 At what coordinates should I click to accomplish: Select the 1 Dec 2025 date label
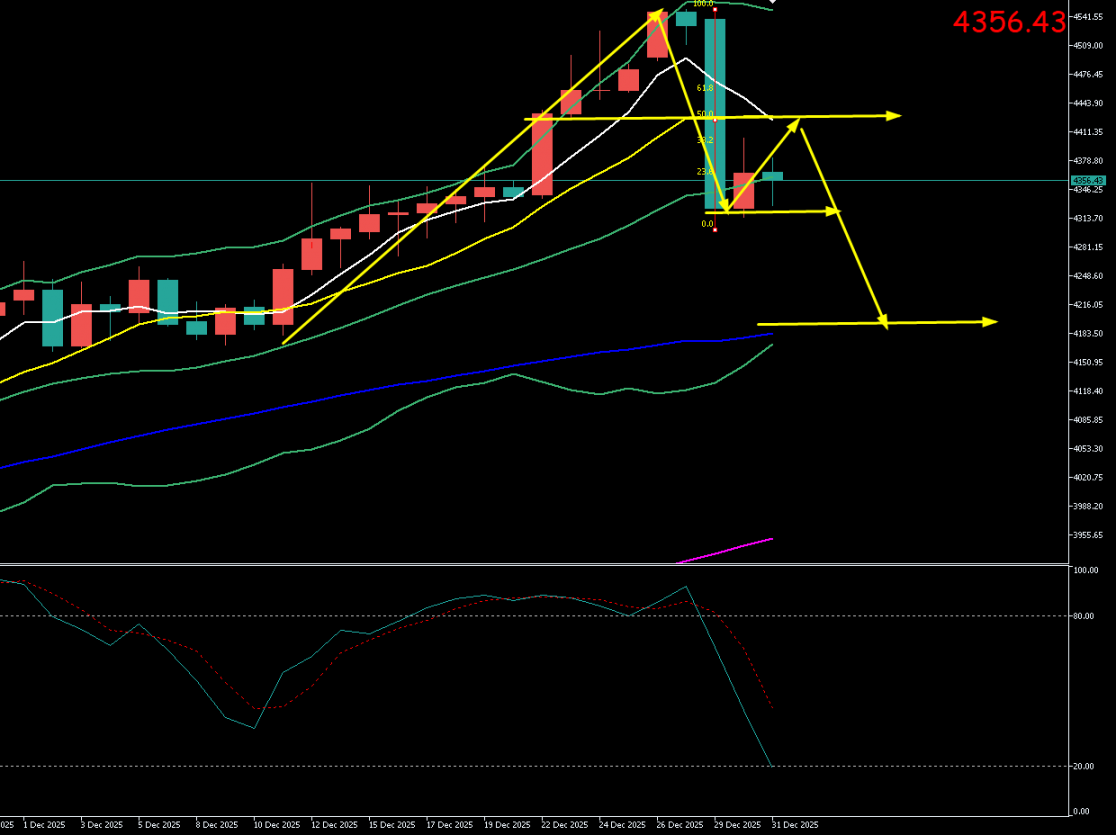point(44,825)
